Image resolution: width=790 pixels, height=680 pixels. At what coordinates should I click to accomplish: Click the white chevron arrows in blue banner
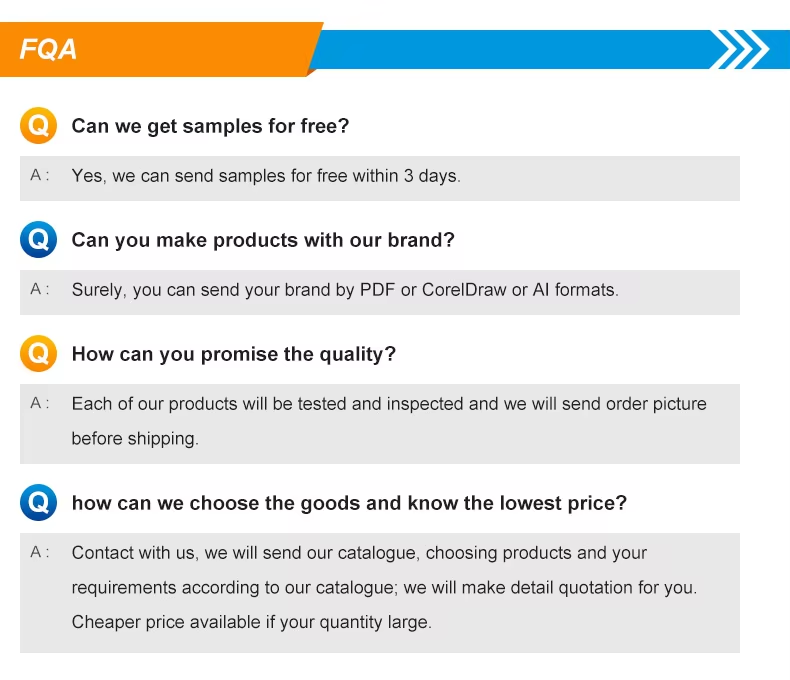[738, 48]
